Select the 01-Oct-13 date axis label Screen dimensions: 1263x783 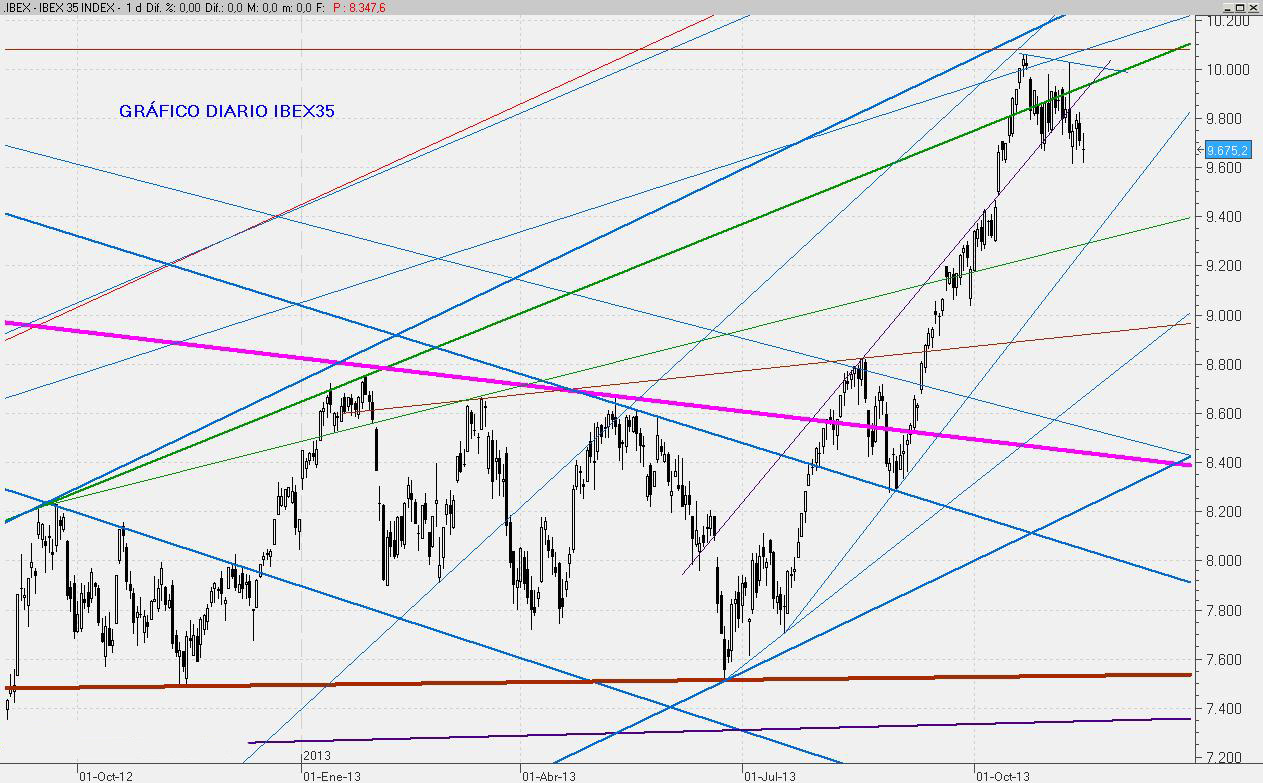1003,774
